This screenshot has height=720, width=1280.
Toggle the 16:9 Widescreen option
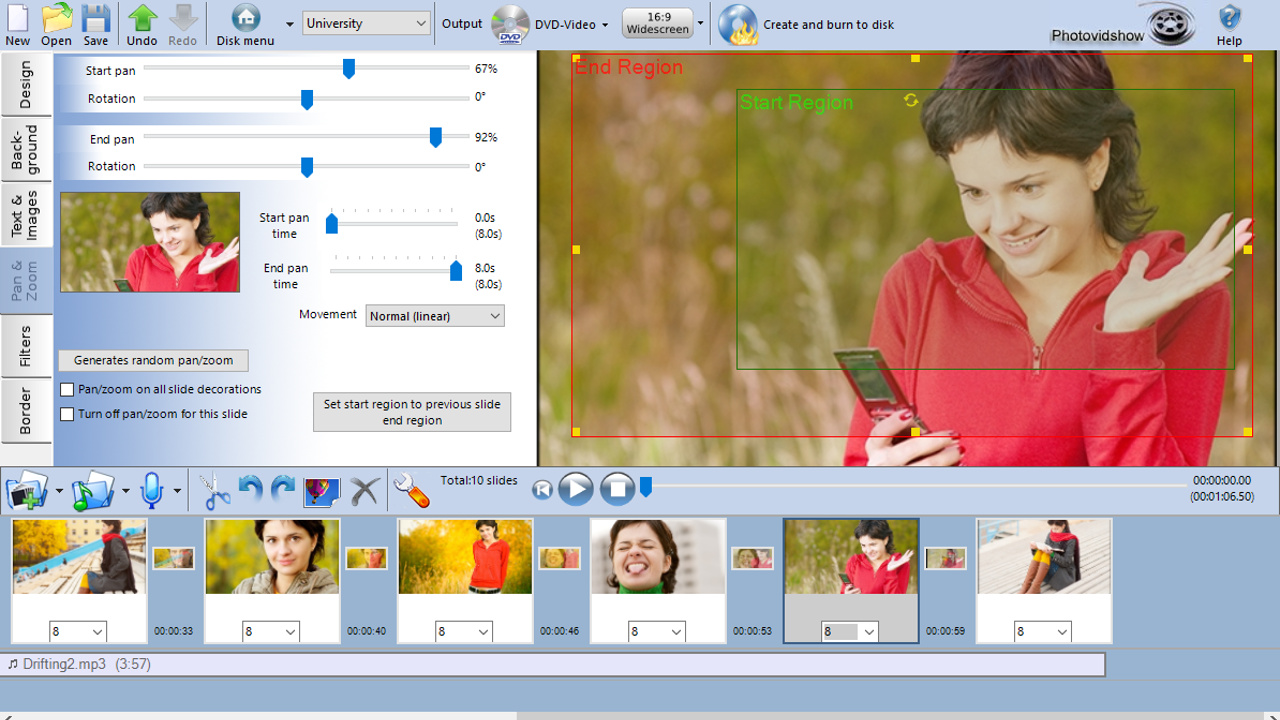pos(656,21)
